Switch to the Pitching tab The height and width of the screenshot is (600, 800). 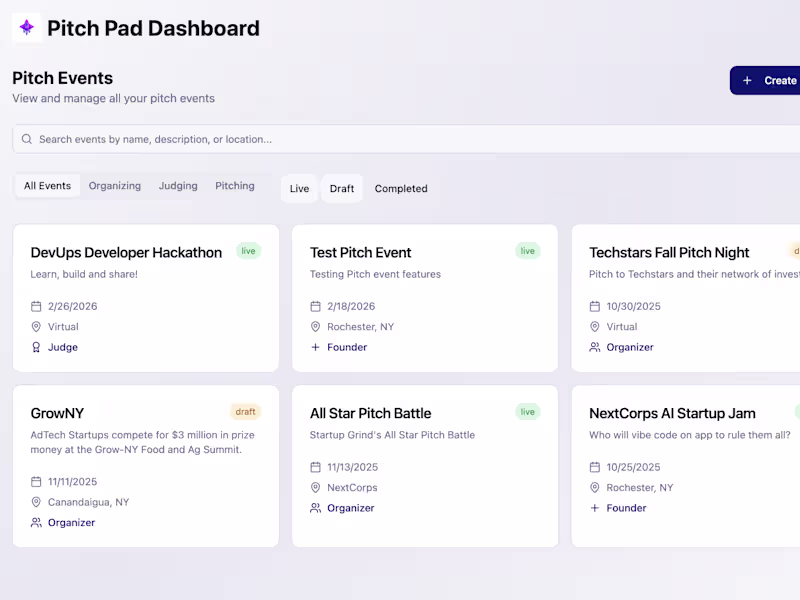(234, 186)
